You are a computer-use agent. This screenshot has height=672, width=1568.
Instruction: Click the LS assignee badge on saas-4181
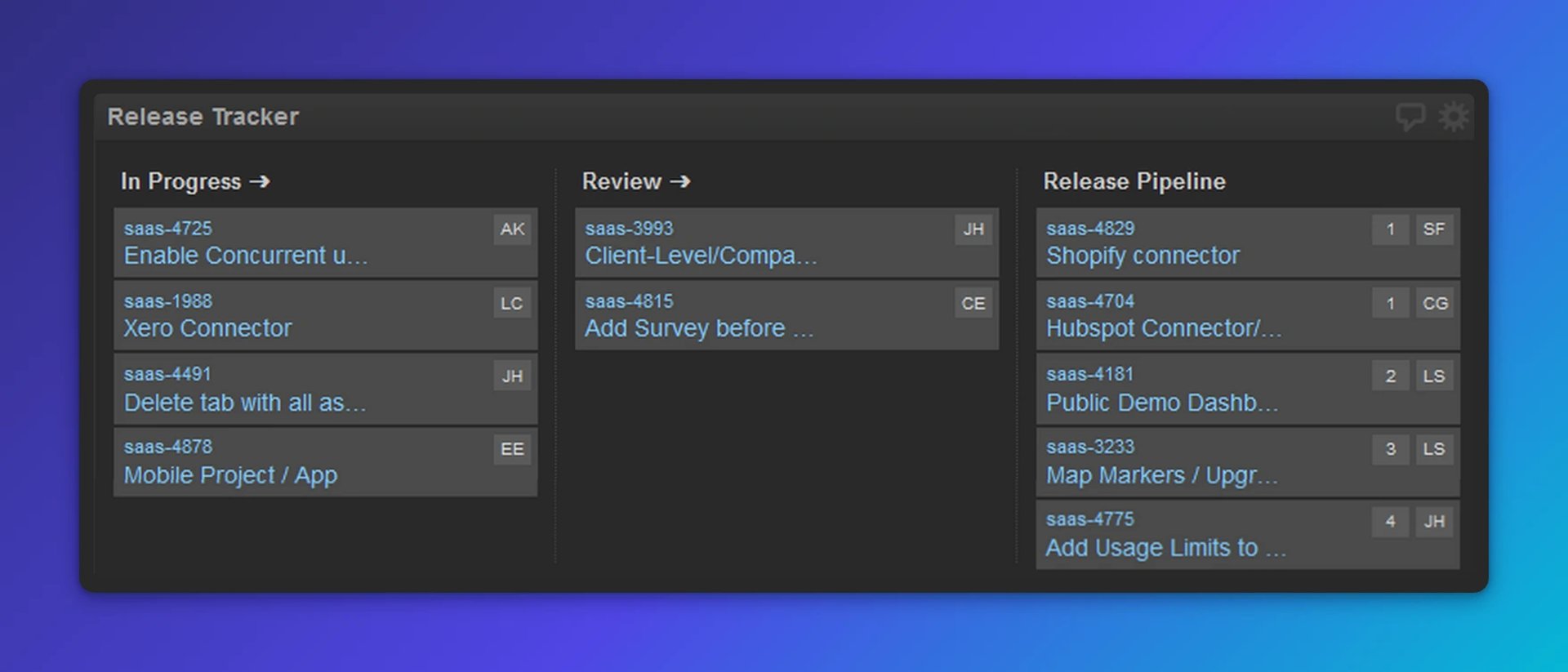[x=1434, y=376]
